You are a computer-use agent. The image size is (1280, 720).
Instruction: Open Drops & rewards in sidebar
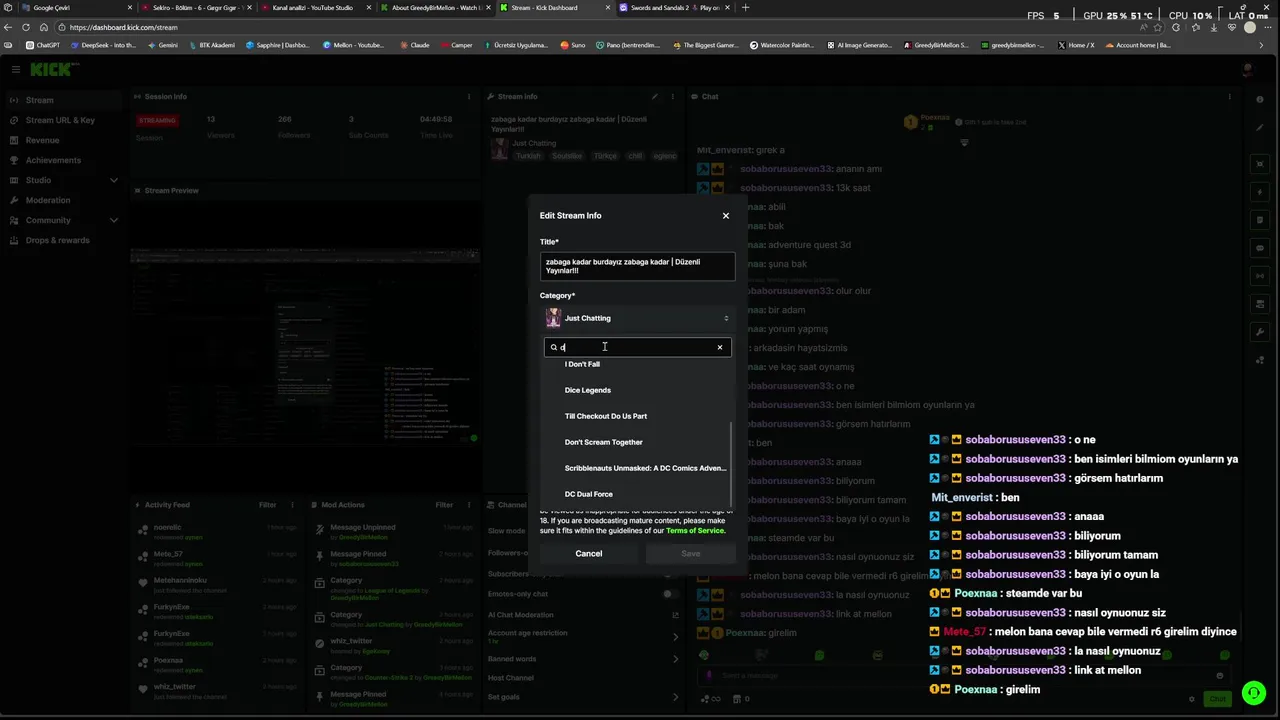(x=62, y=240)
